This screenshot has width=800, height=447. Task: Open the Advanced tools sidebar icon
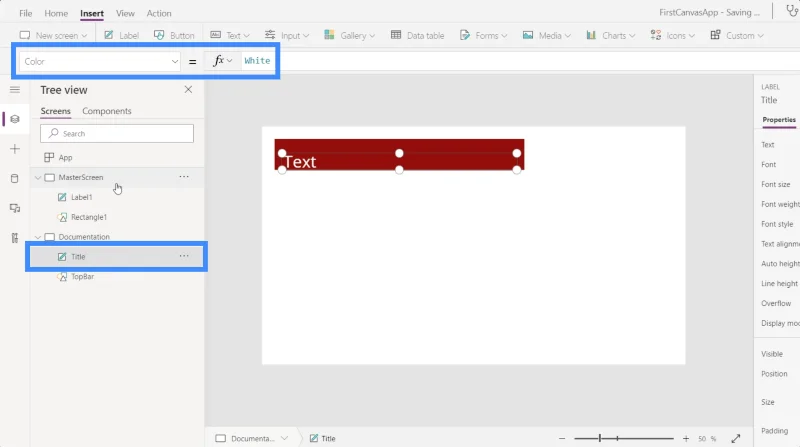click(15, 238)
